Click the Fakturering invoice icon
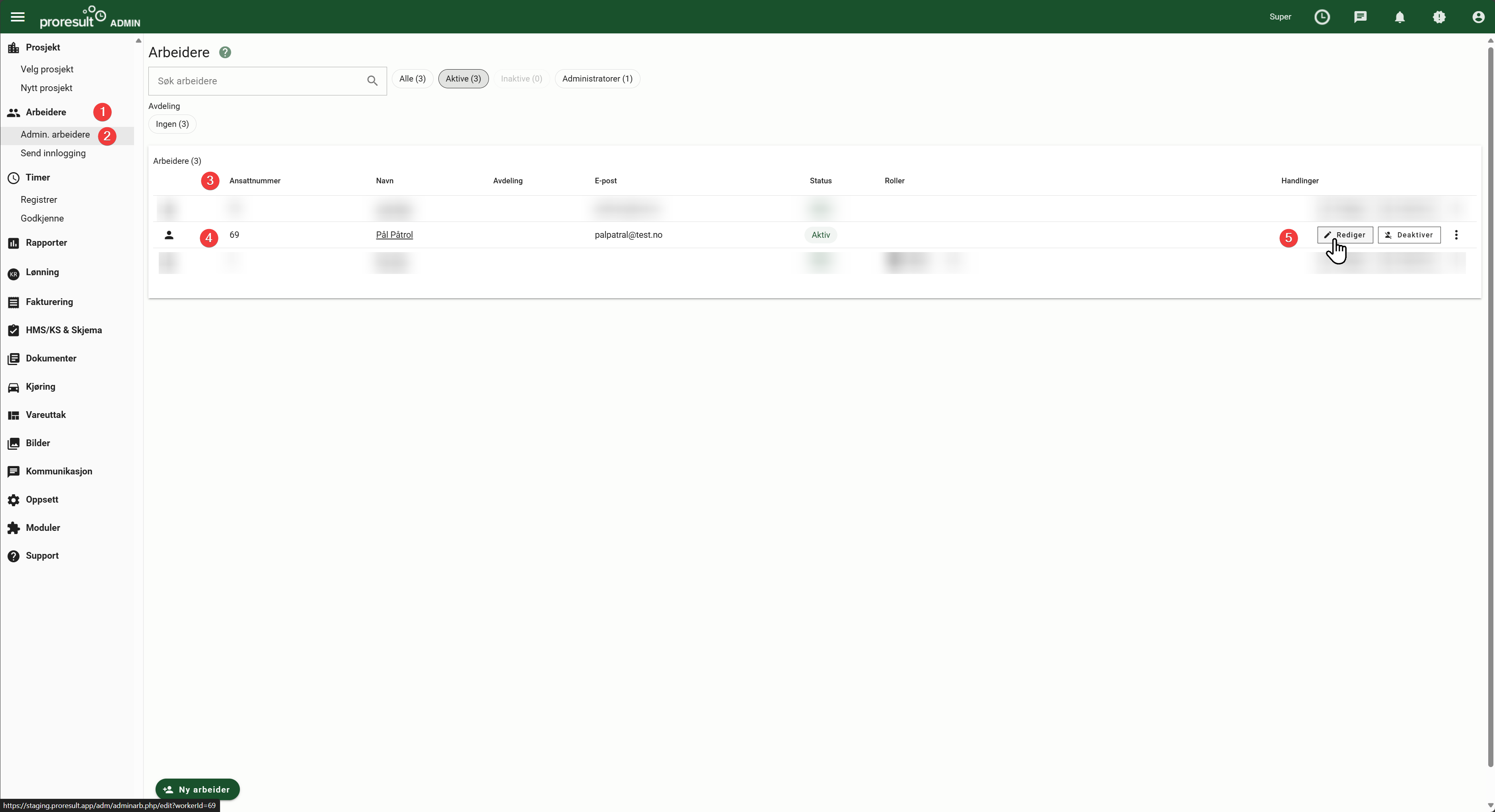This screenshot has width=1495, height=812. 14,302
